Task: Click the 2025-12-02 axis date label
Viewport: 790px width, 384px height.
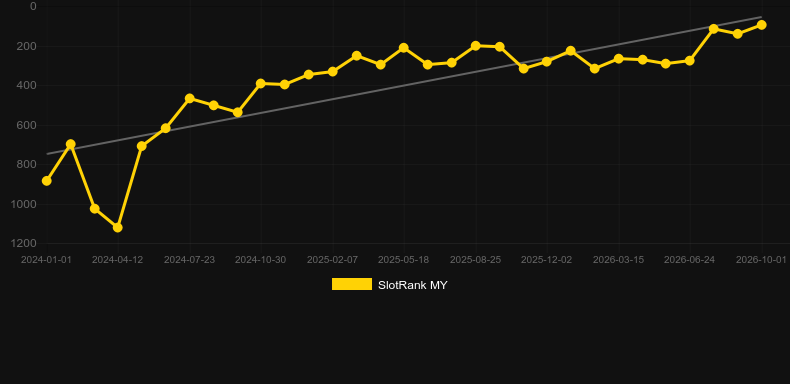Action: point(547,260)
